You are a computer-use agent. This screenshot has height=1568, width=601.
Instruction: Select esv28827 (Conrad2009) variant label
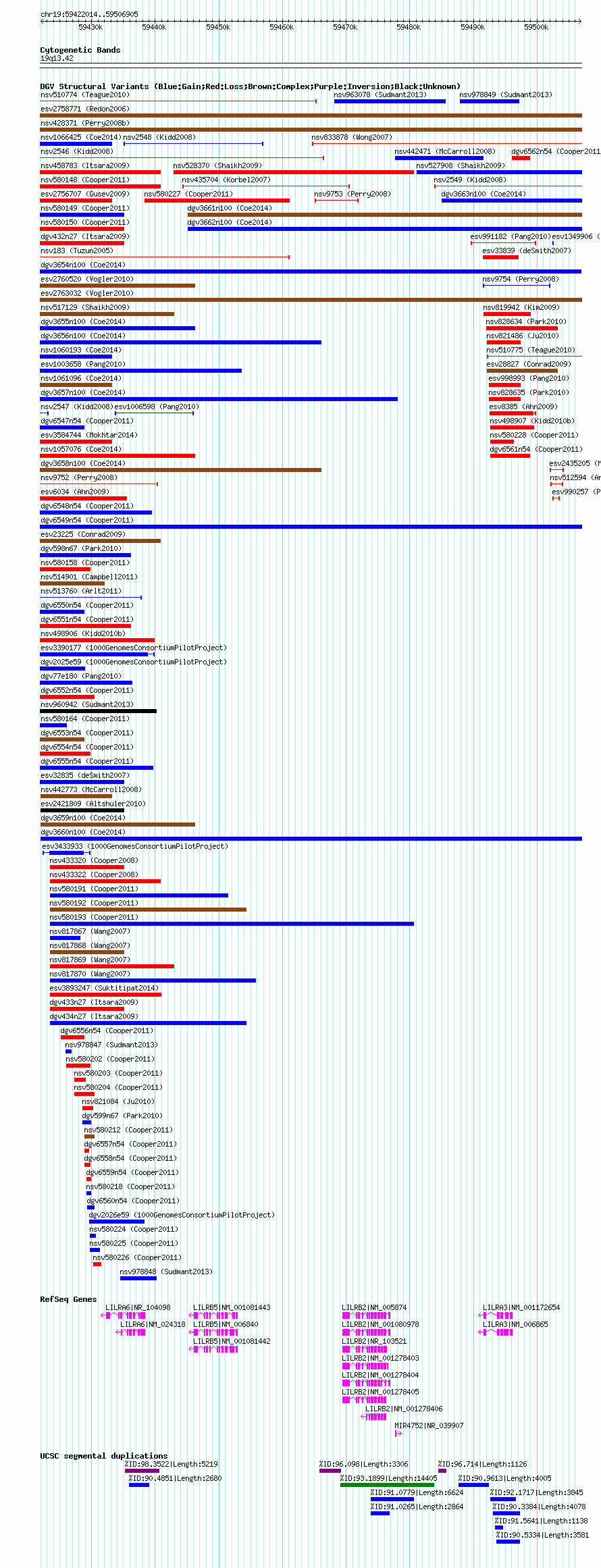(x=529, y=364)
